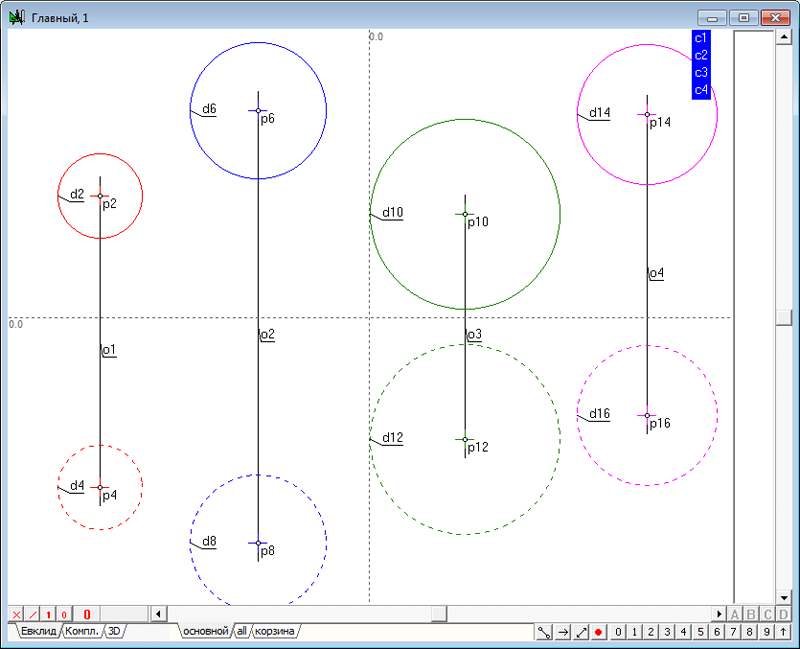
Task: Click number button 2 in bottom toolbar
Action: [x=651, y=632]
